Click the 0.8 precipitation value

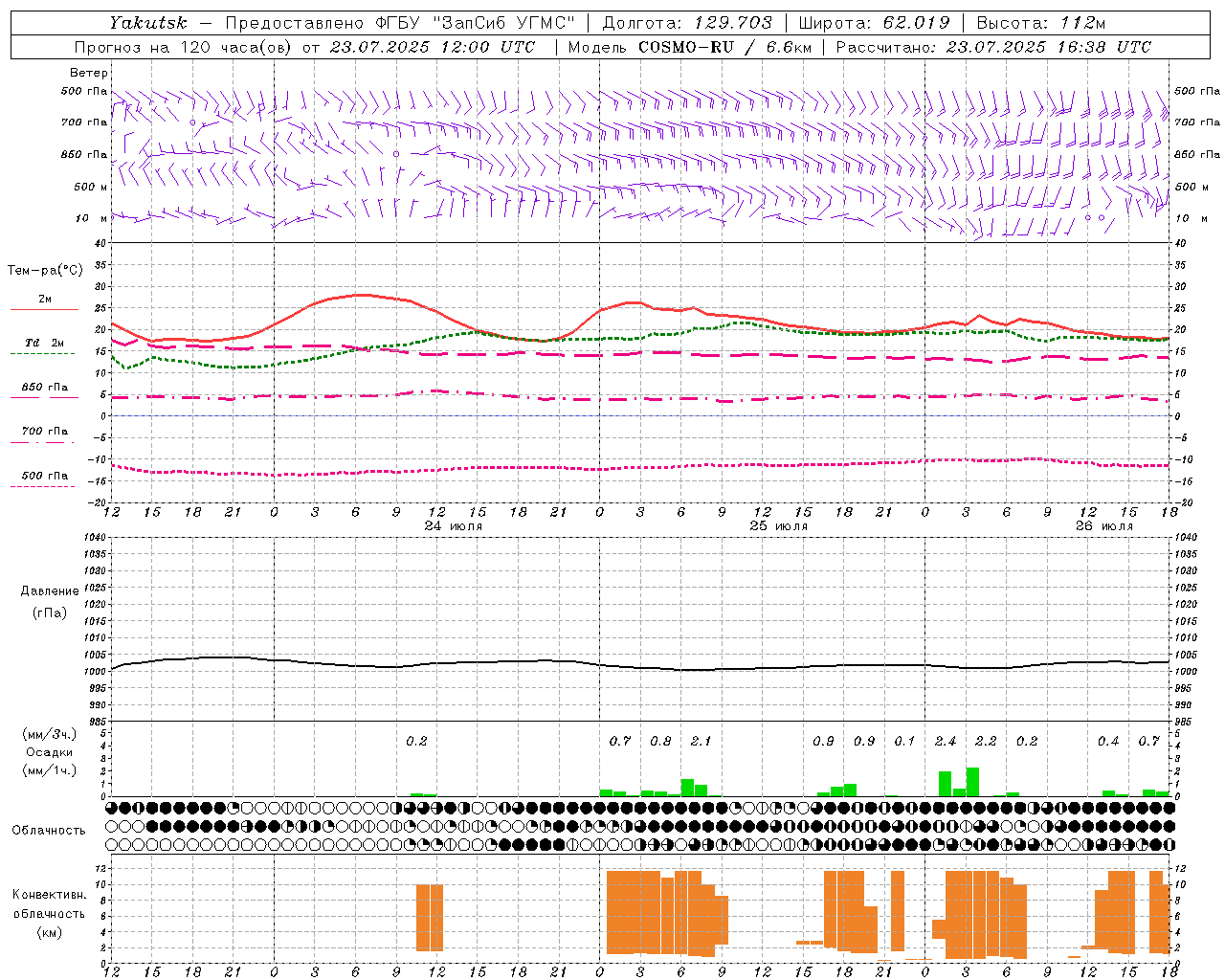point(660,742)
